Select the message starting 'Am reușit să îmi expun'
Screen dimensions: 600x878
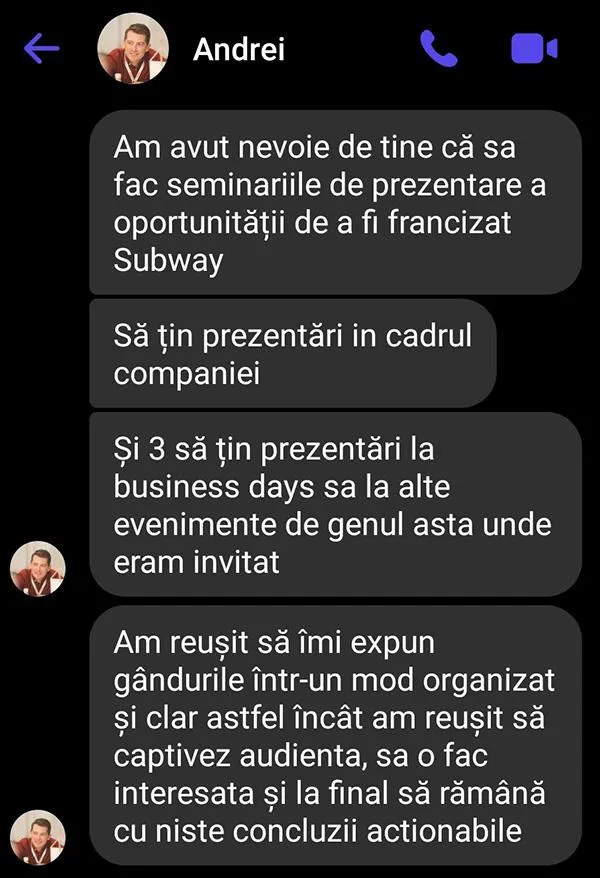pos(335,735)
